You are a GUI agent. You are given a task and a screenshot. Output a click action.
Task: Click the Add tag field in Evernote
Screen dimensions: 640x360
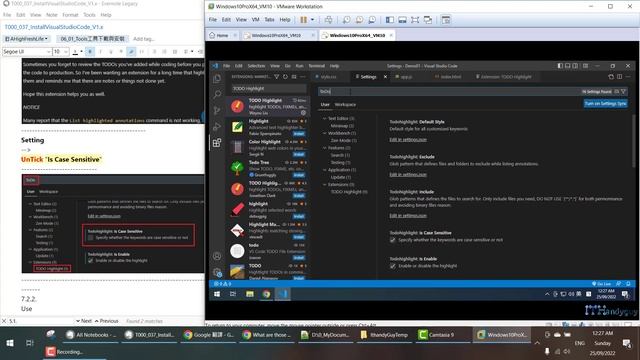tap(144, 39)
